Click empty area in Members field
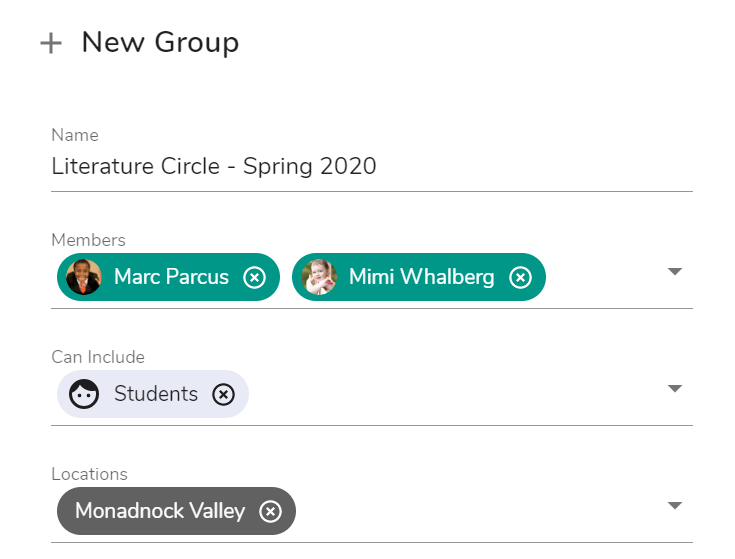This screenshot has height=559, width=735. point(605,277)
